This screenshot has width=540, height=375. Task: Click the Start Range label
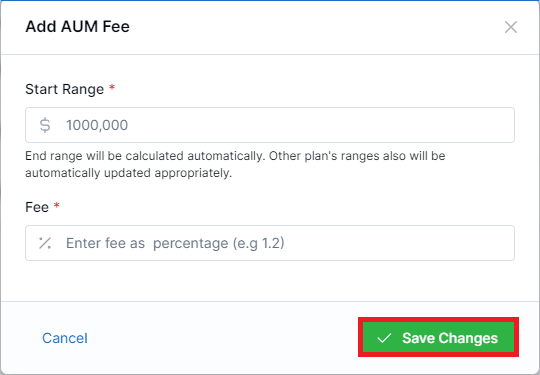coord(64,89)
